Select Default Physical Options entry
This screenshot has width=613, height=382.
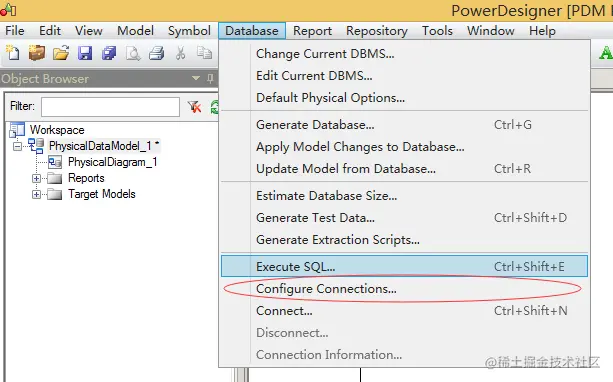point(404,97)
